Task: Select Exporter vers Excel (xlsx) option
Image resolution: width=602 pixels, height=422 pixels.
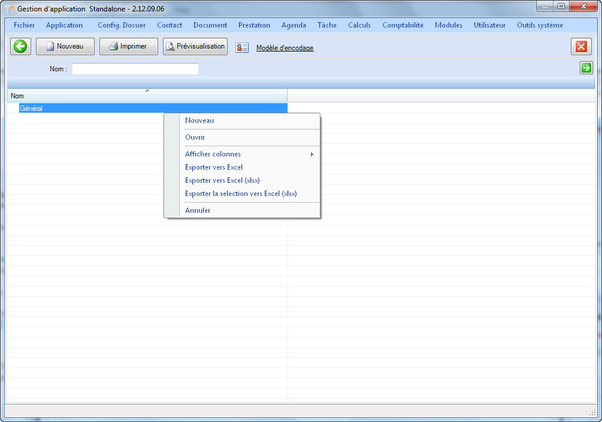Action: tap(222, 180)
